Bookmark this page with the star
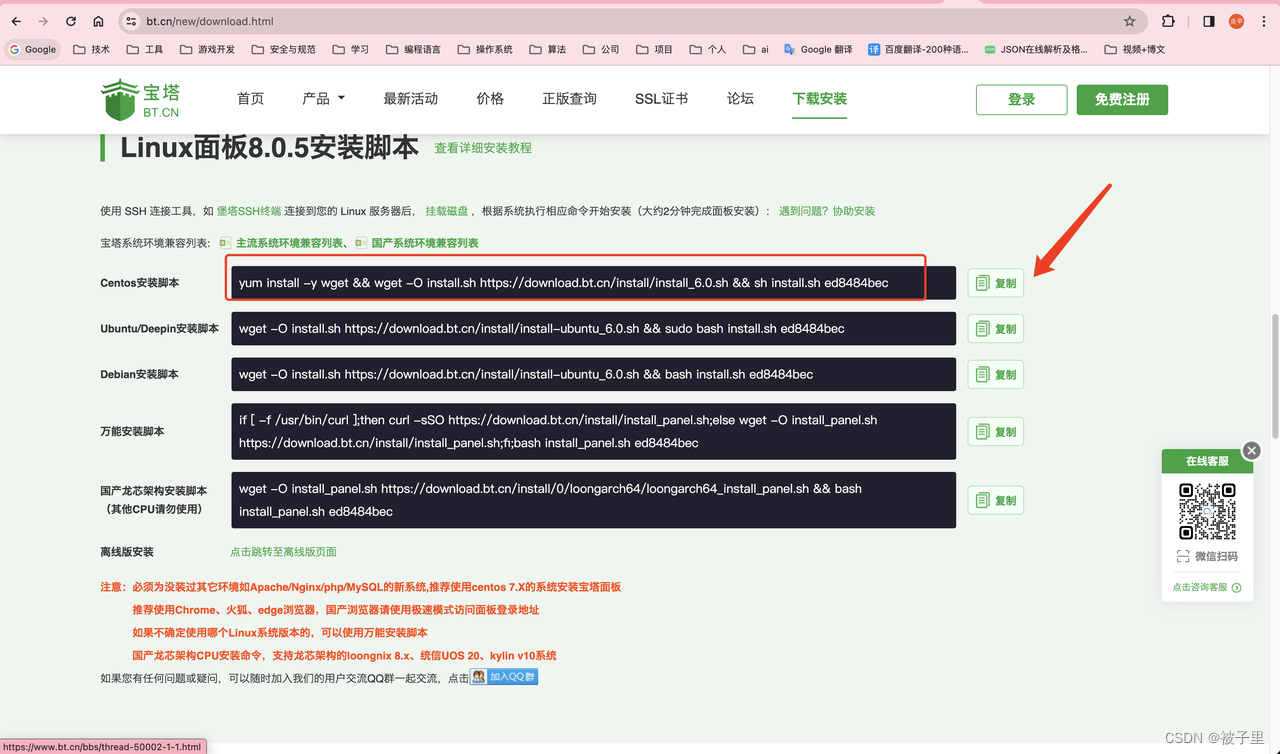Viewport: 1280px width, 754px height. click(1130, 21)
